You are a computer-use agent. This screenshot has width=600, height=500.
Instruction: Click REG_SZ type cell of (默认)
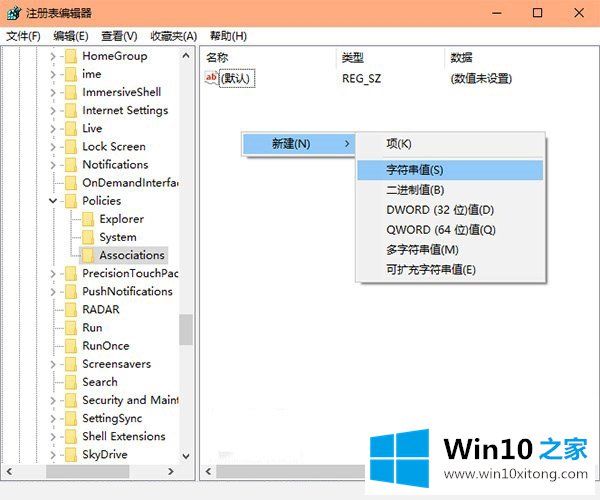[x=362, y=79]
